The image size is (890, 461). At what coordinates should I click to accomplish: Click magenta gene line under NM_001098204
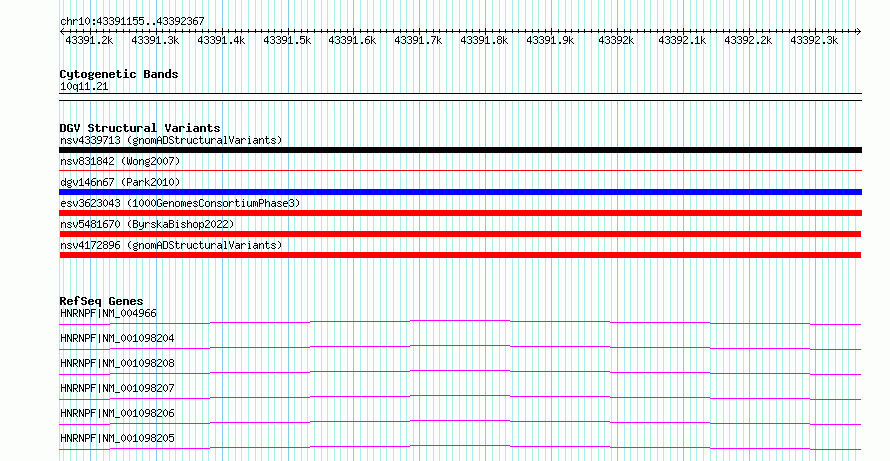tap(460, 347)
